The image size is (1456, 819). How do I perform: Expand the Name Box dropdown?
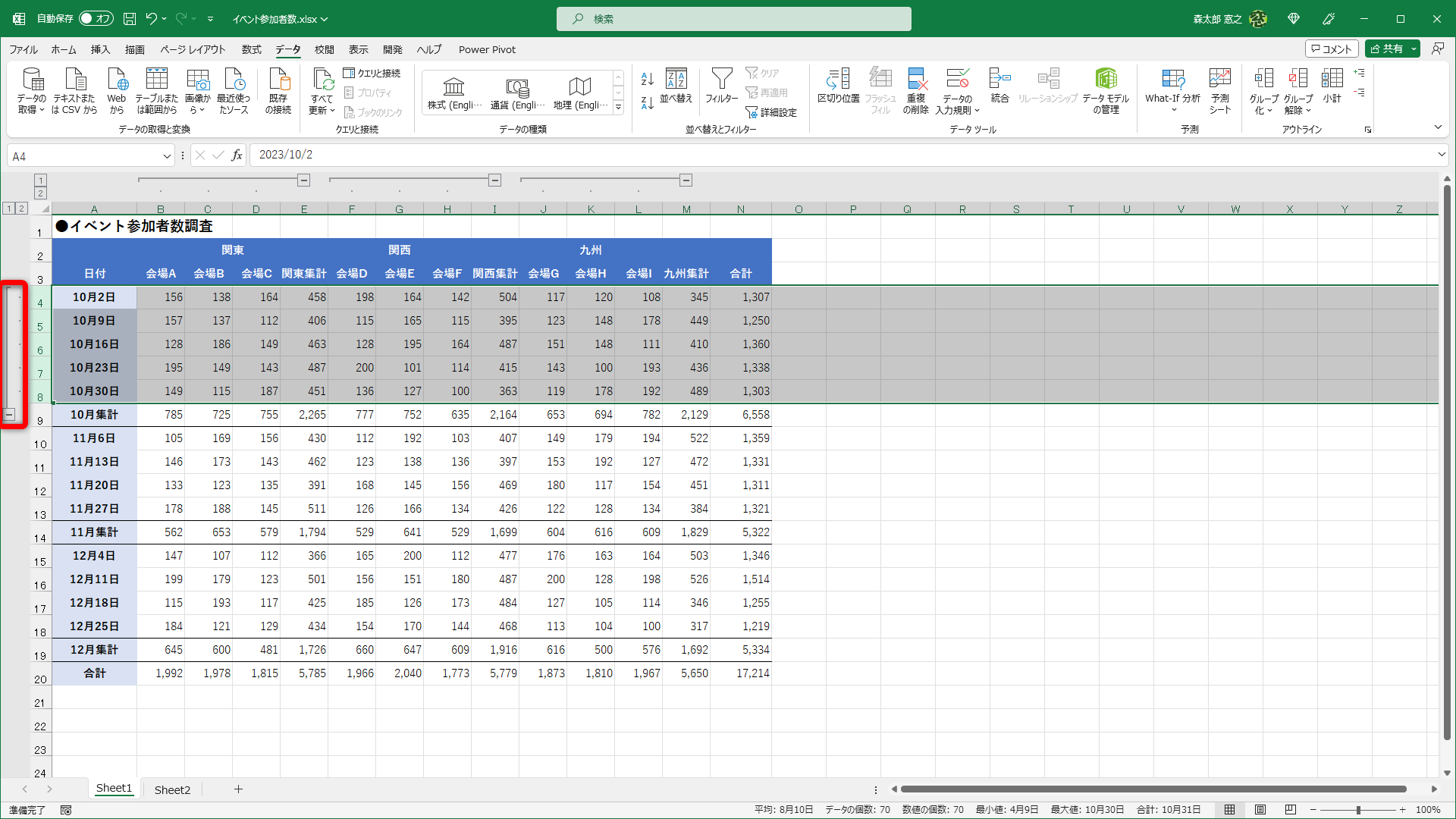coord(167,156)
